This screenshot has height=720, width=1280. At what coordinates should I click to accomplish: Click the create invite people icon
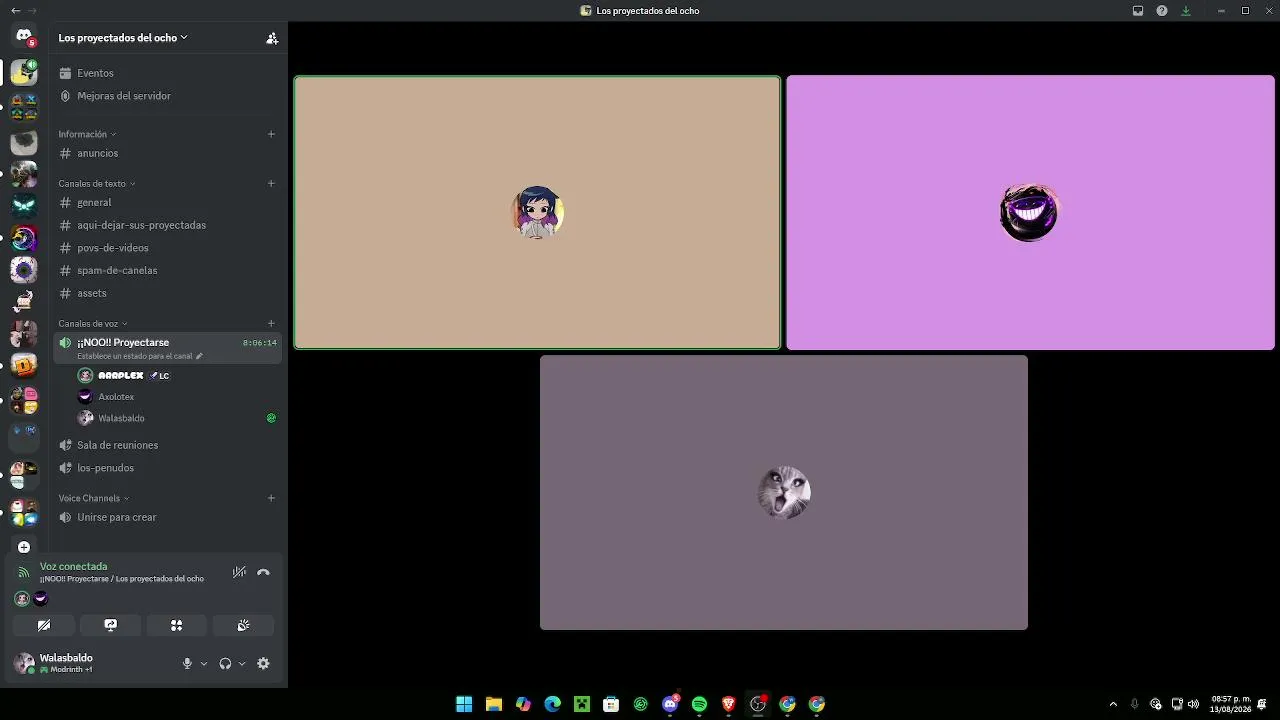point(272,38)
